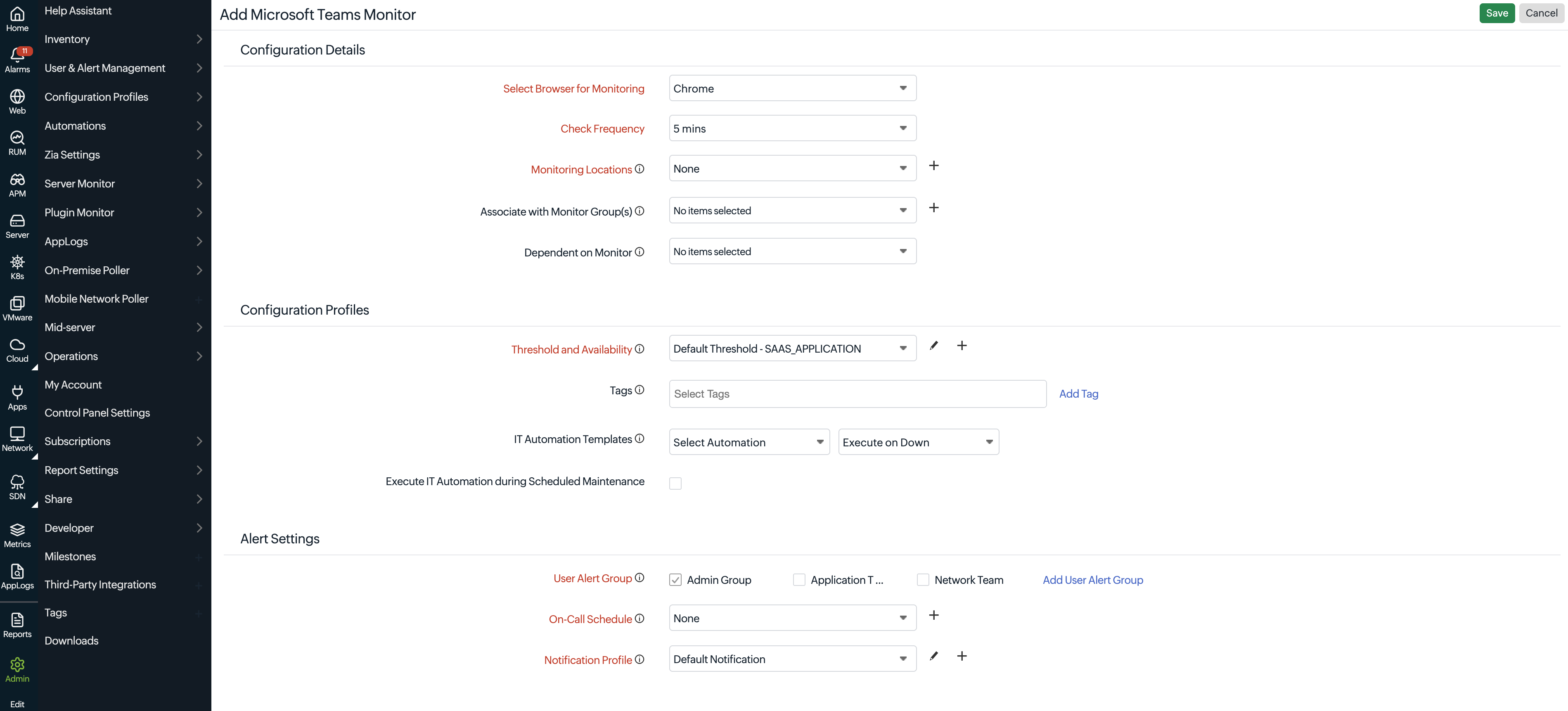Click Edit at sidebar bottom
Viewport: 1568px width, 711px height.
[17, 704]
